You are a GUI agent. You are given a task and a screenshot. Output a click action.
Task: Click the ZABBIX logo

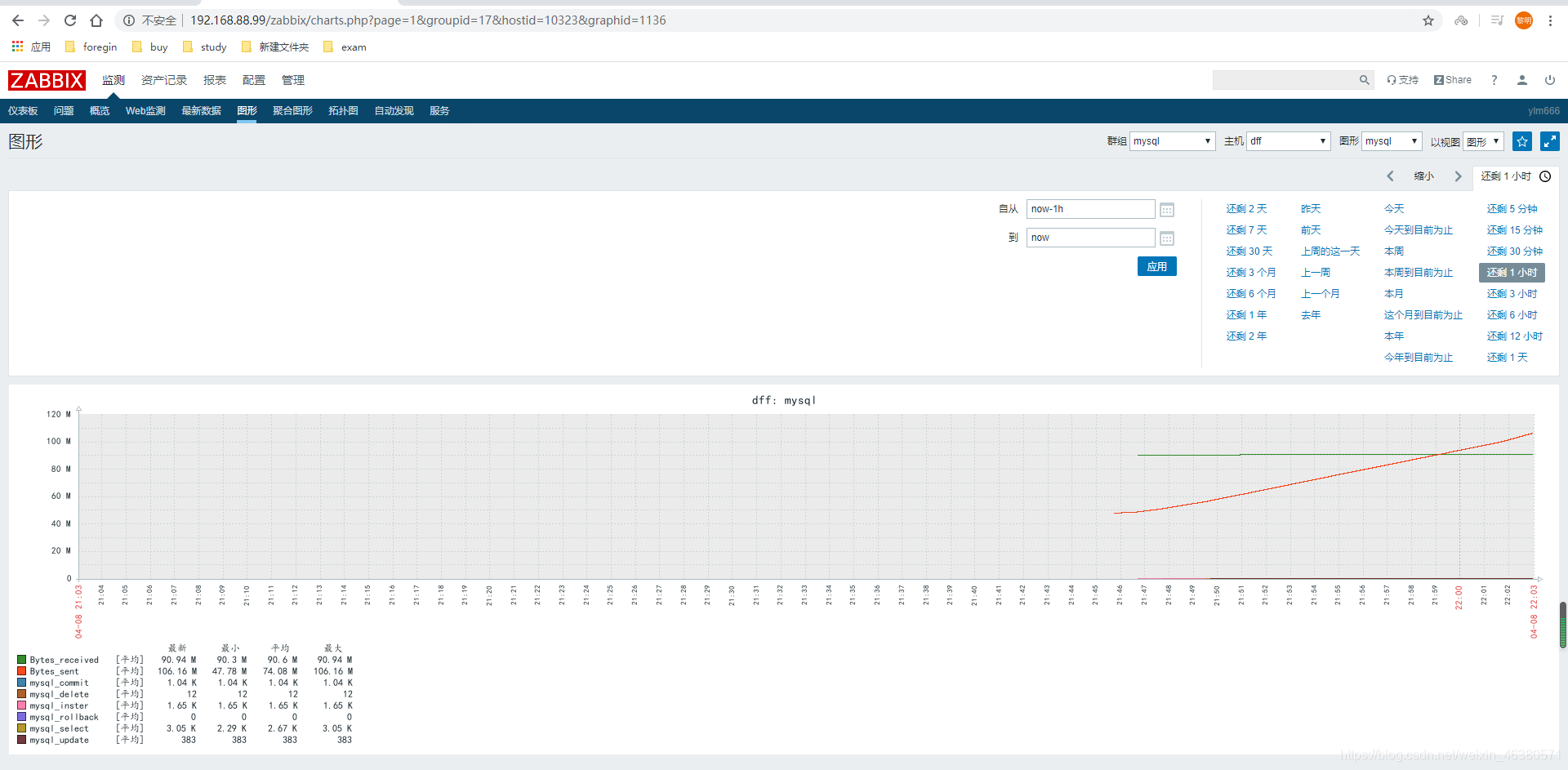(x=47, y=80)
